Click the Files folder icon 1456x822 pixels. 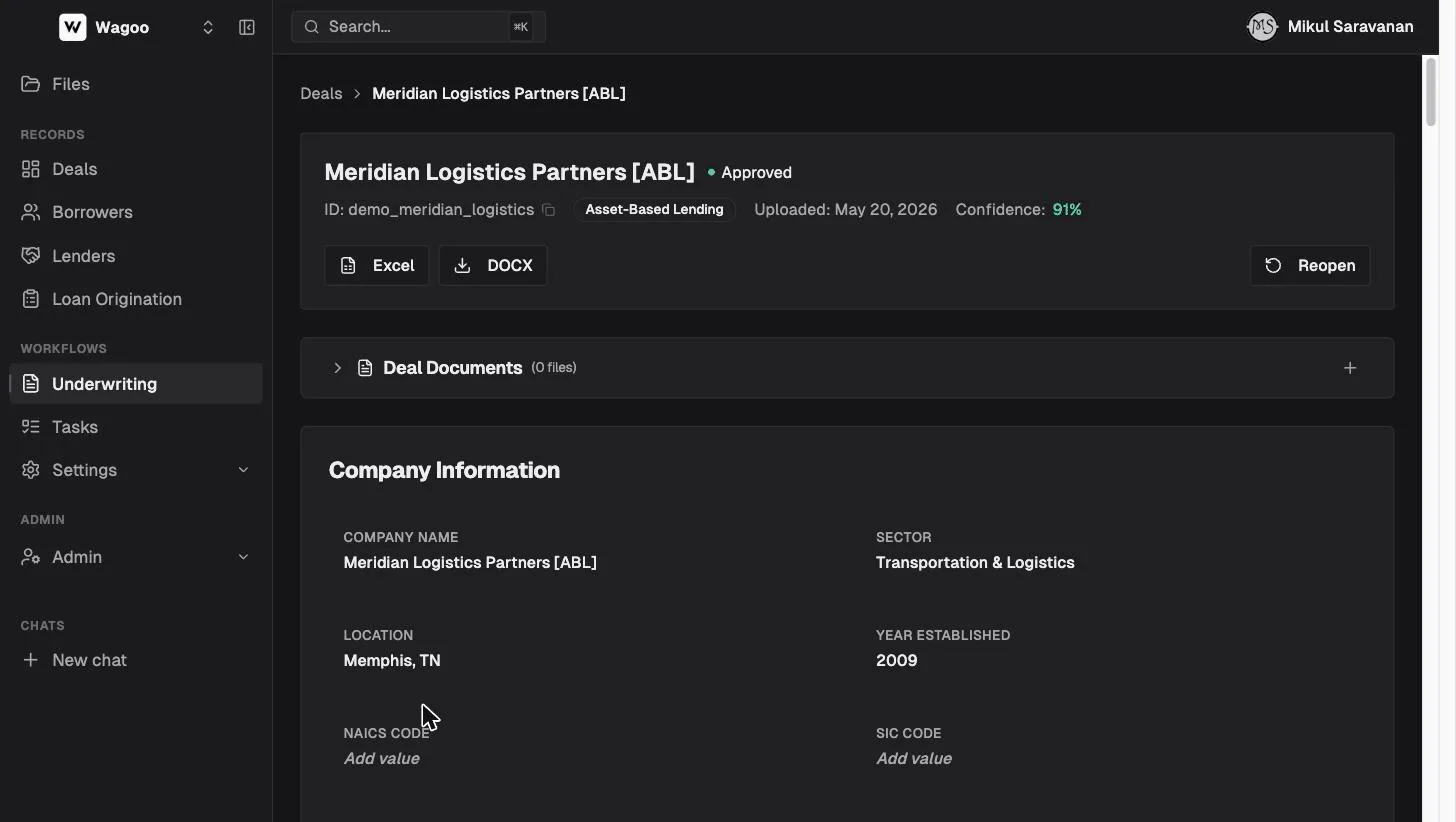[31, 84]
